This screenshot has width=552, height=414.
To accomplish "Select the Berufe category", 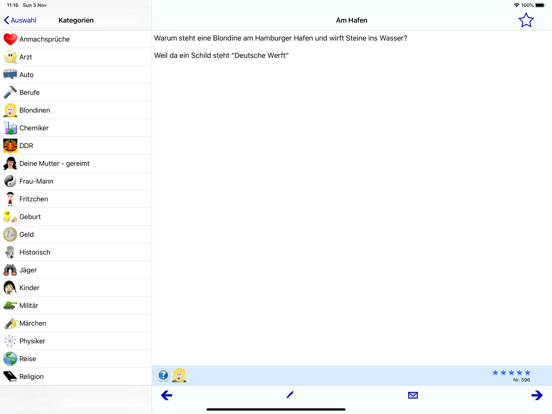I will [76, 92].
